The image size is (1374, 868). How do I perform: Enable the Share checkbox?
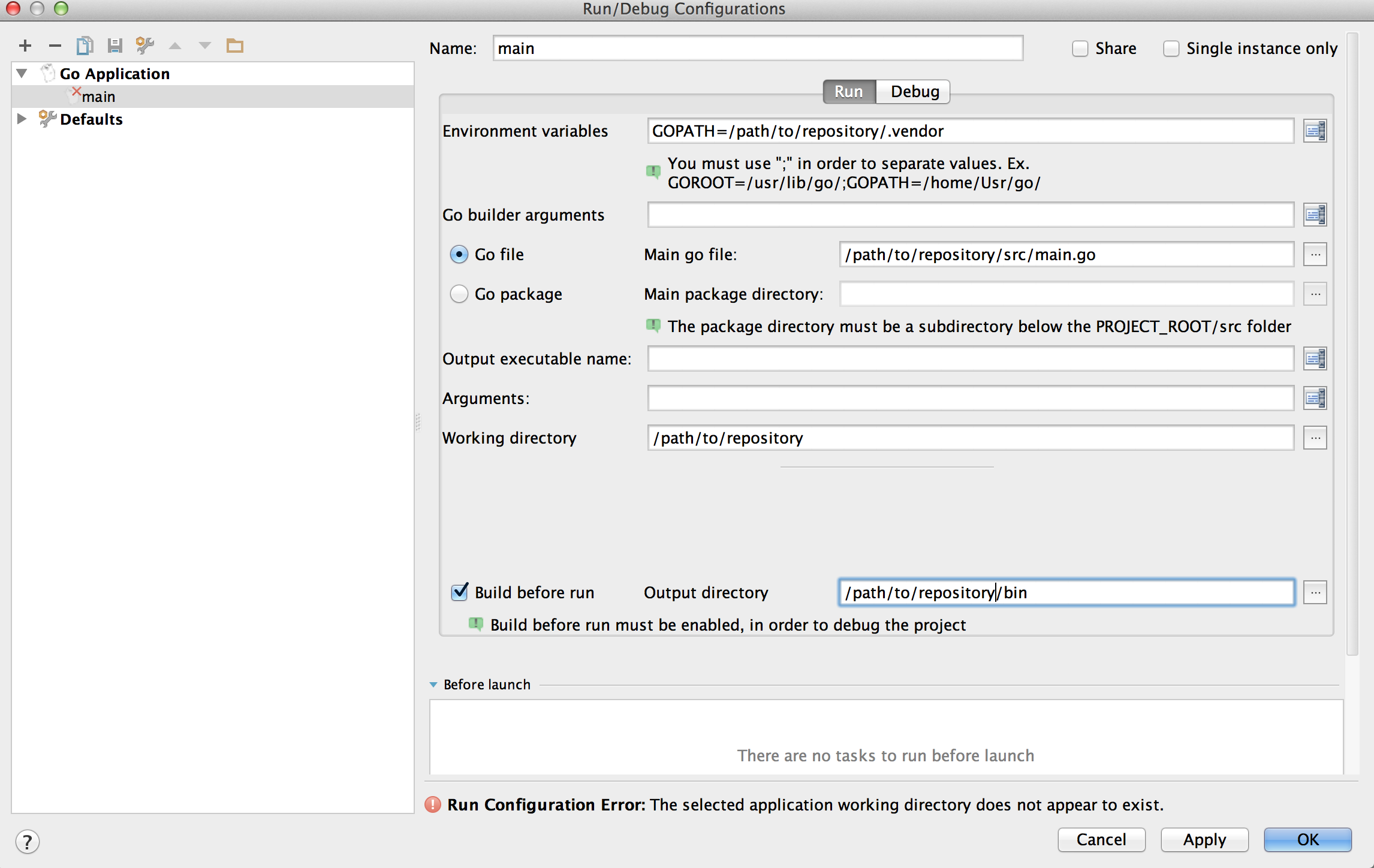(x=1080, y=49)
